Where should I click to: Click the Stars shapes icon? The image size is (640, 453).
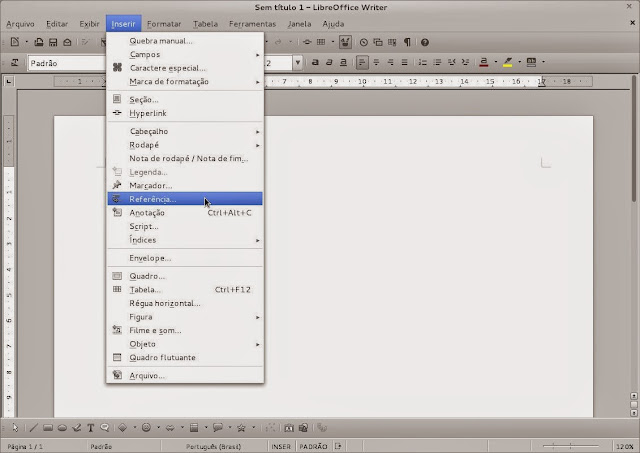(241, 428)
